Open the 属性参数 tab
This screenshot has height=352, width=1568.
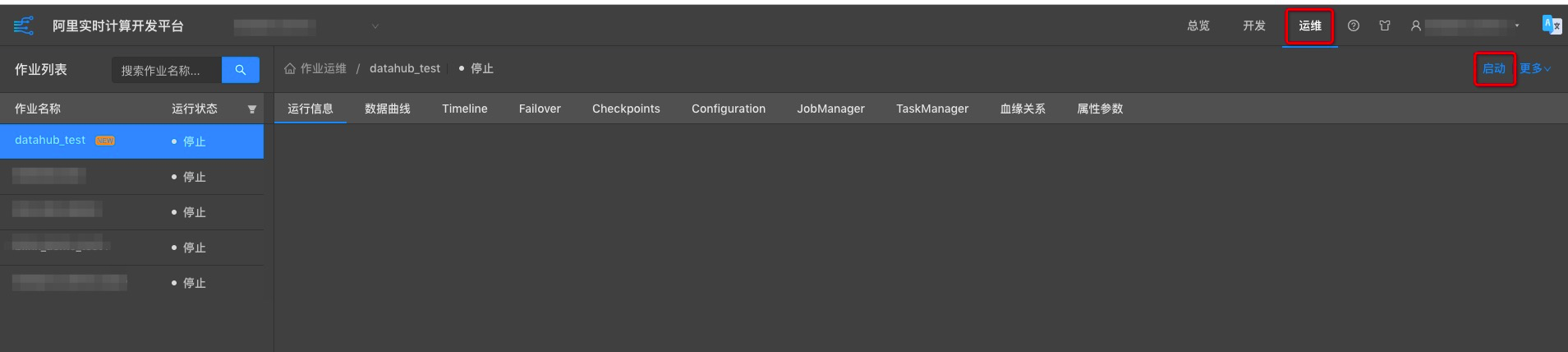1100,109
